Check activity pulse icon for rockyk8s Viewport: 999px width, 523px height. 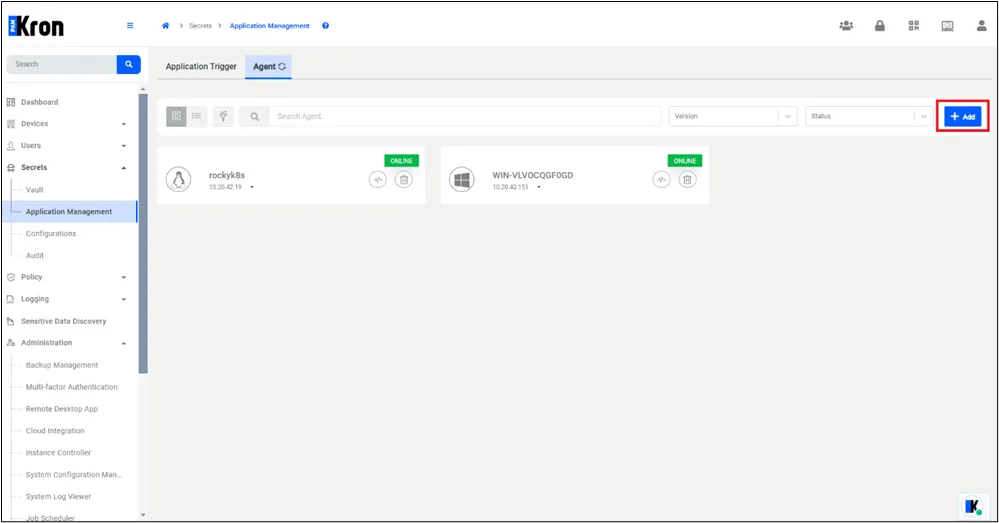378,180
